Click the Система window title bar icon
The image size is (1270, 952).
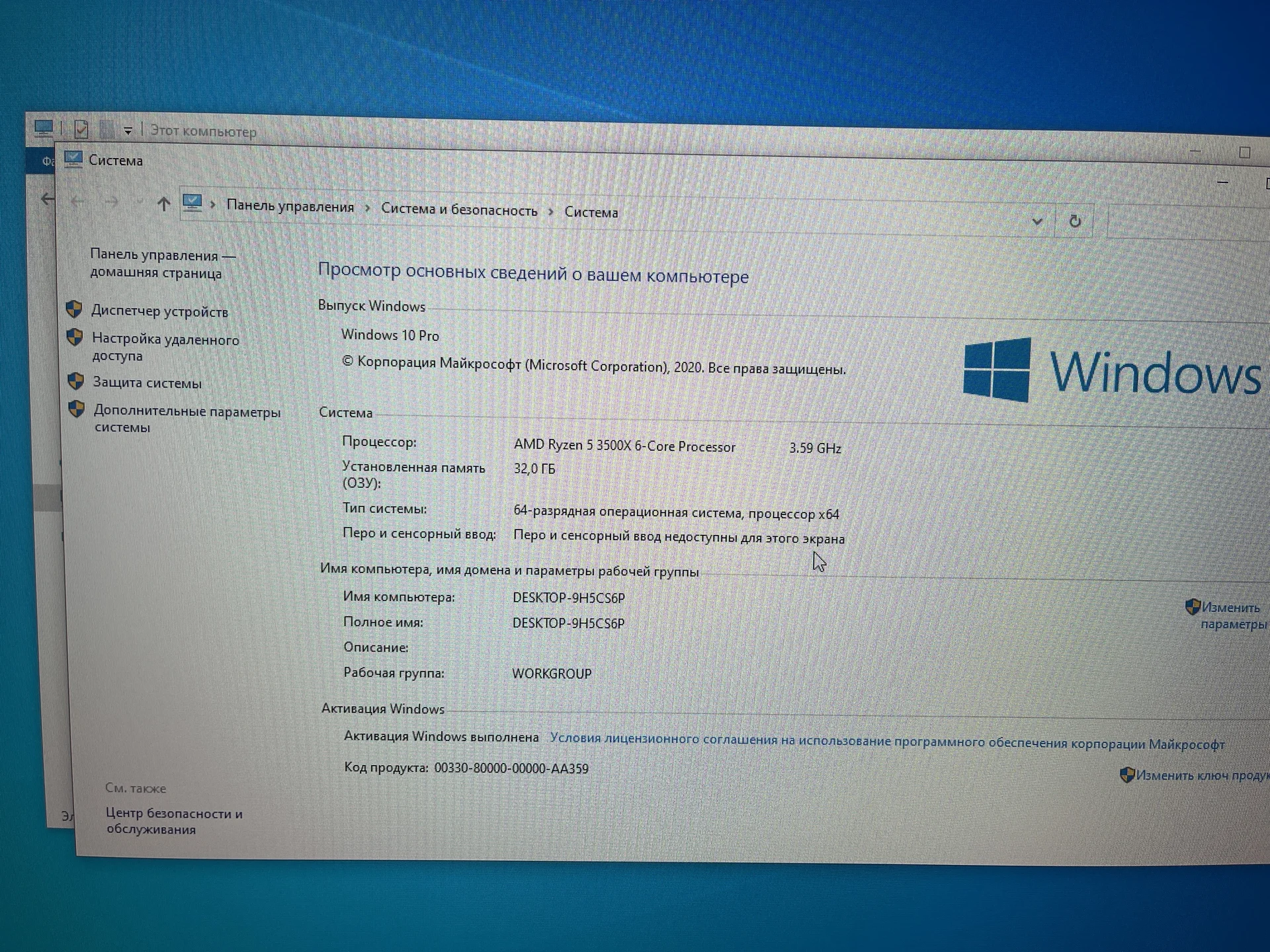pos(73,159)
